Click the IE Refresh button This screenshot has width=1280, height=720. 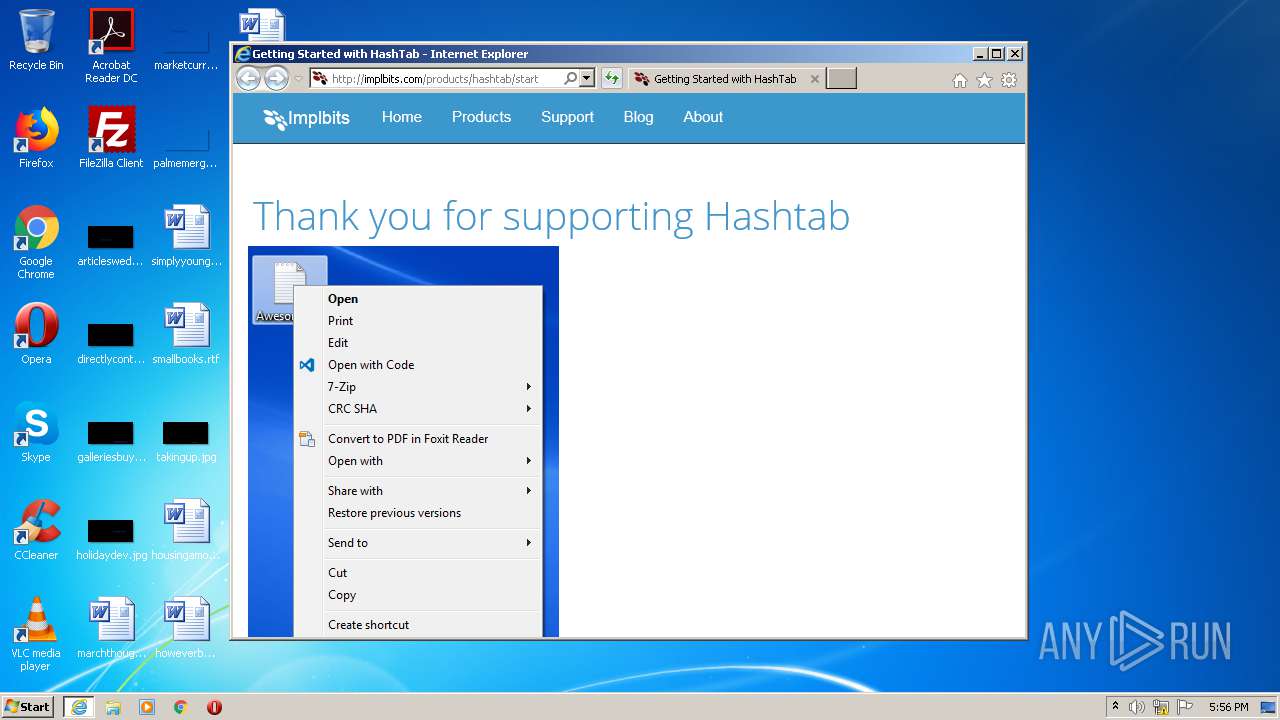click(x=611, y=78)
